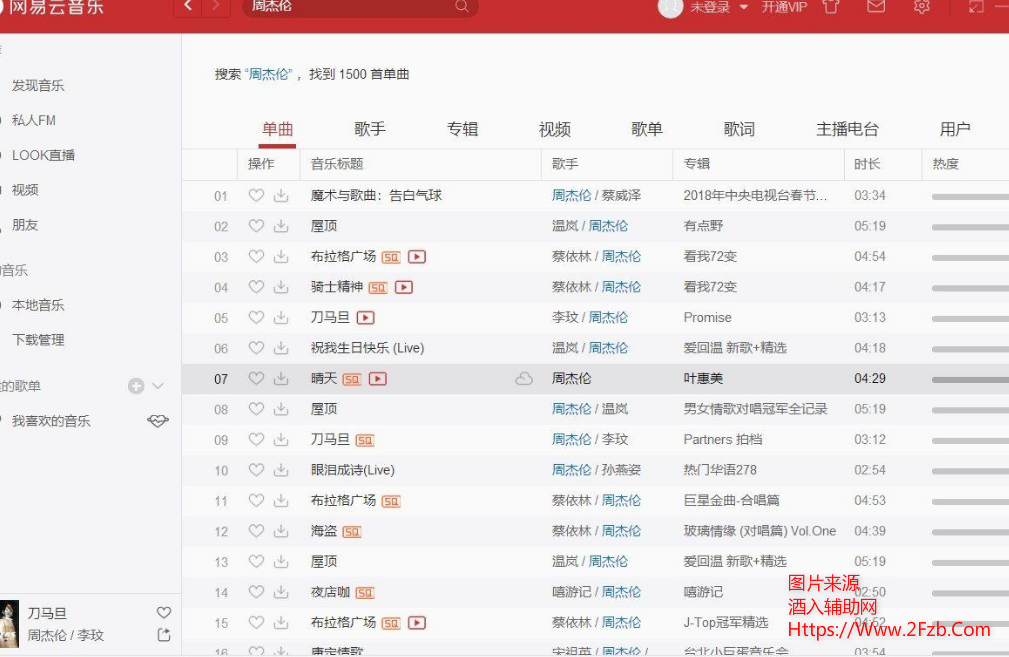This screenshot has width=1009, height=657.
Task: Click add playlist plus icon in sidebar
Action: pos(136,386)
